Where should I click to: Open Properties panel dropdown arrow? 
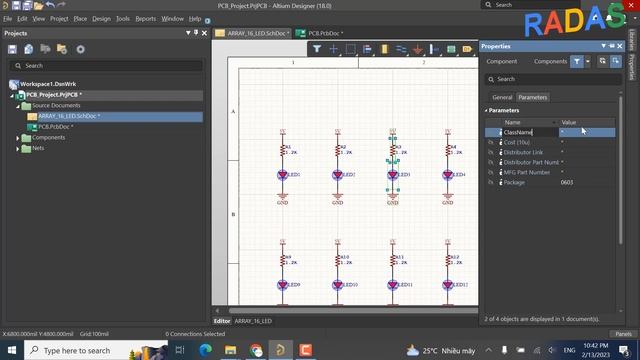click(x=604, y=46)
